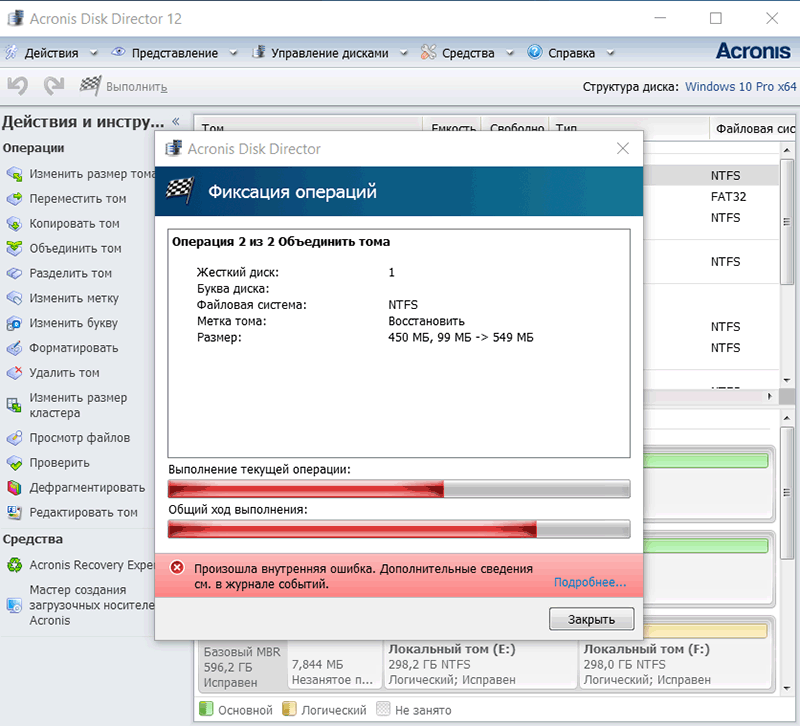The height and width of the screenshot is (726, 800).
Task: Open the Справка menu
Action: click(571, 53)
